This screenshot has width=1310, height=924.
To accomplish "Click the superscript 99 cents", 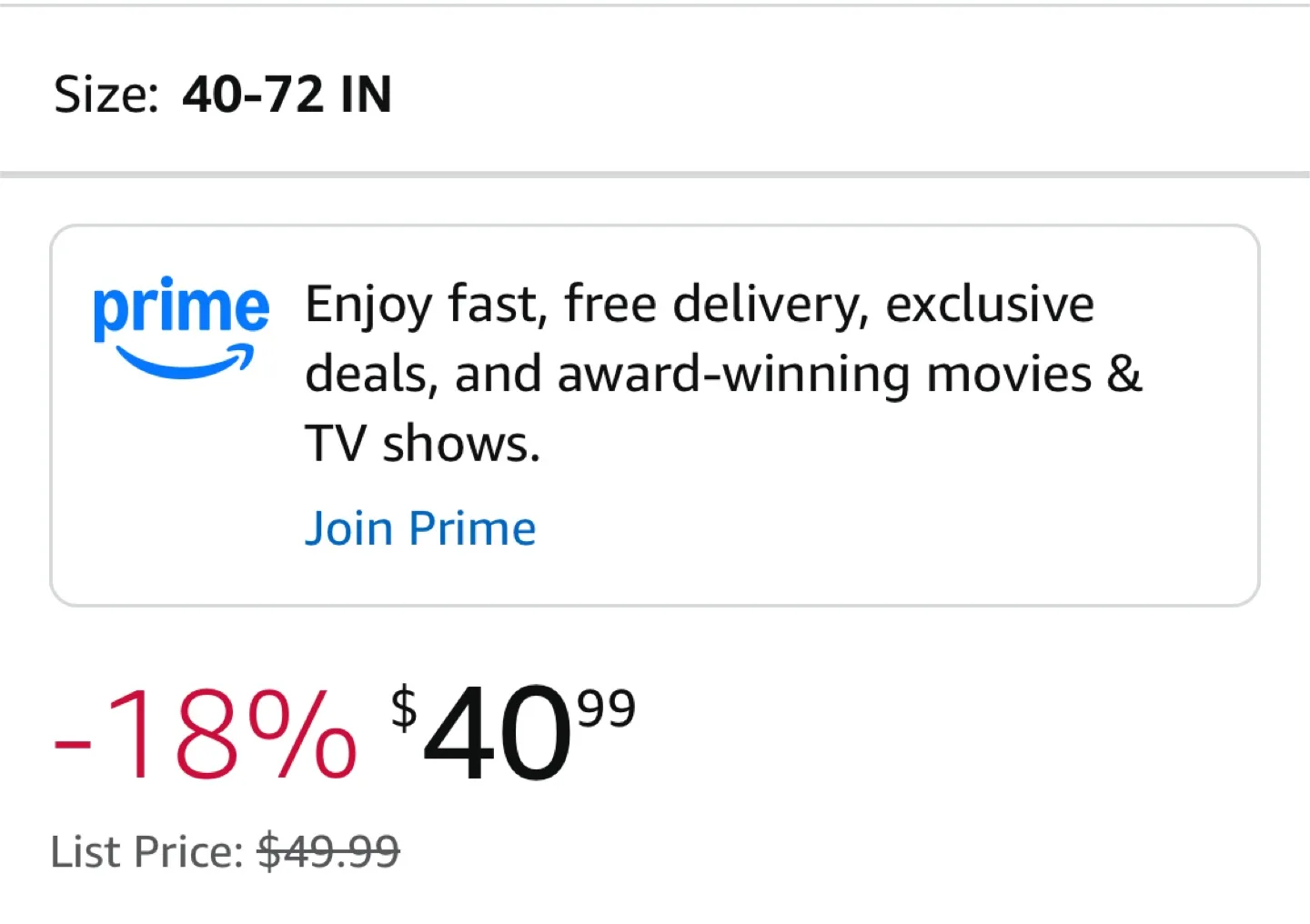I will [x=606, y=709].
